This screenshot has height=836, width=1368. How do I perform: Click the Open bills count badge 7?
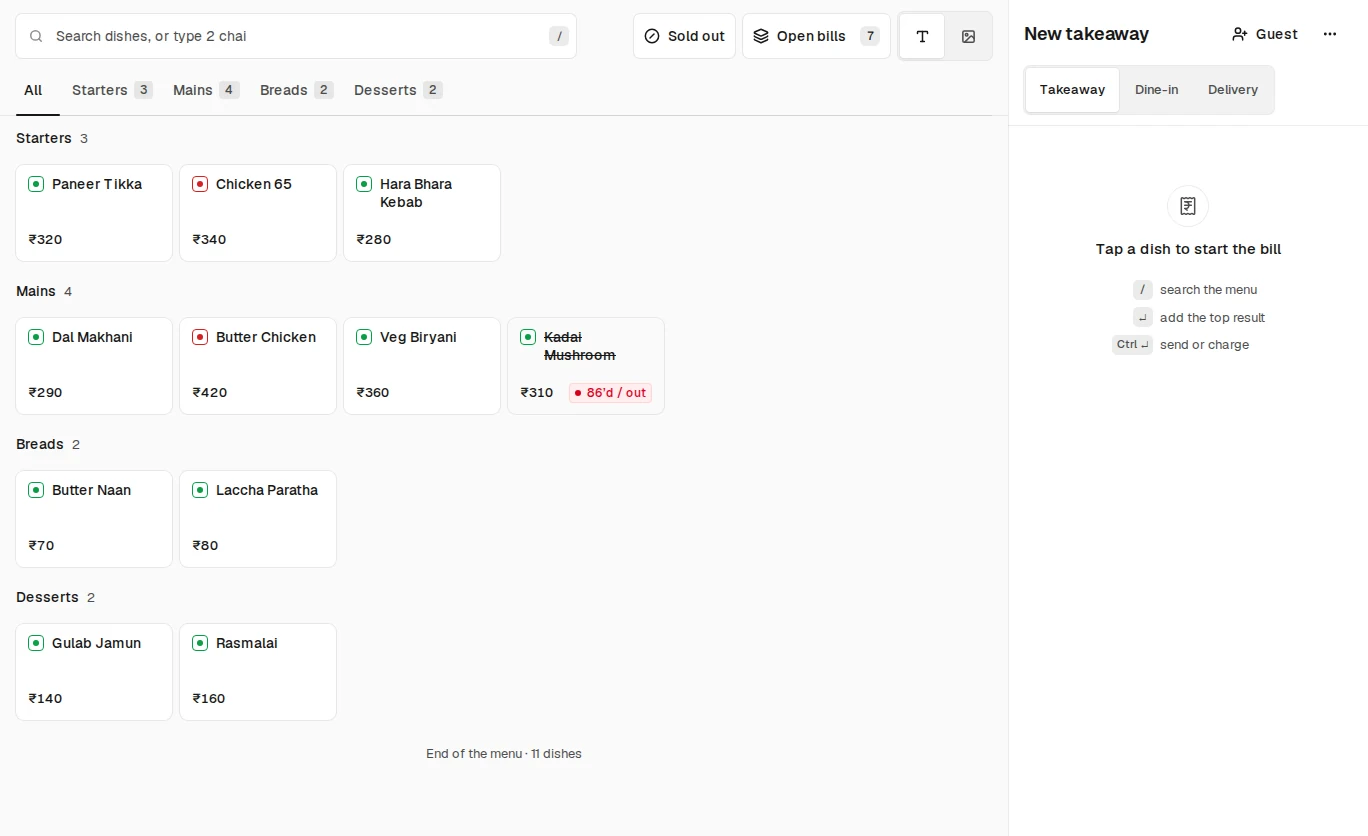[x=870, y=36]
